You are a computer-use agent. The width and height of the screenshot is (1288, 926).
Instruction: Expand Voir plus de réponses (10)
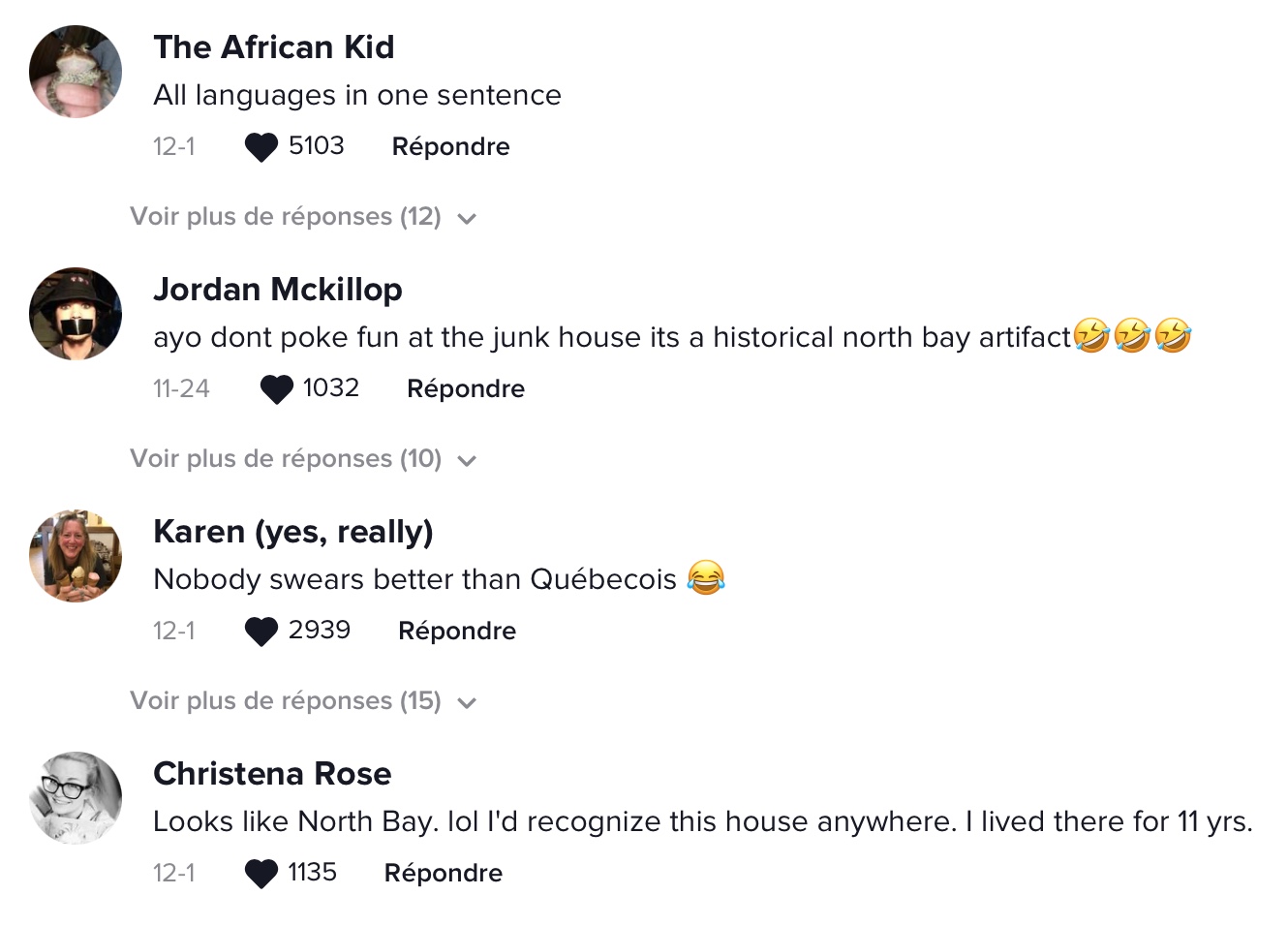(304, 458)
